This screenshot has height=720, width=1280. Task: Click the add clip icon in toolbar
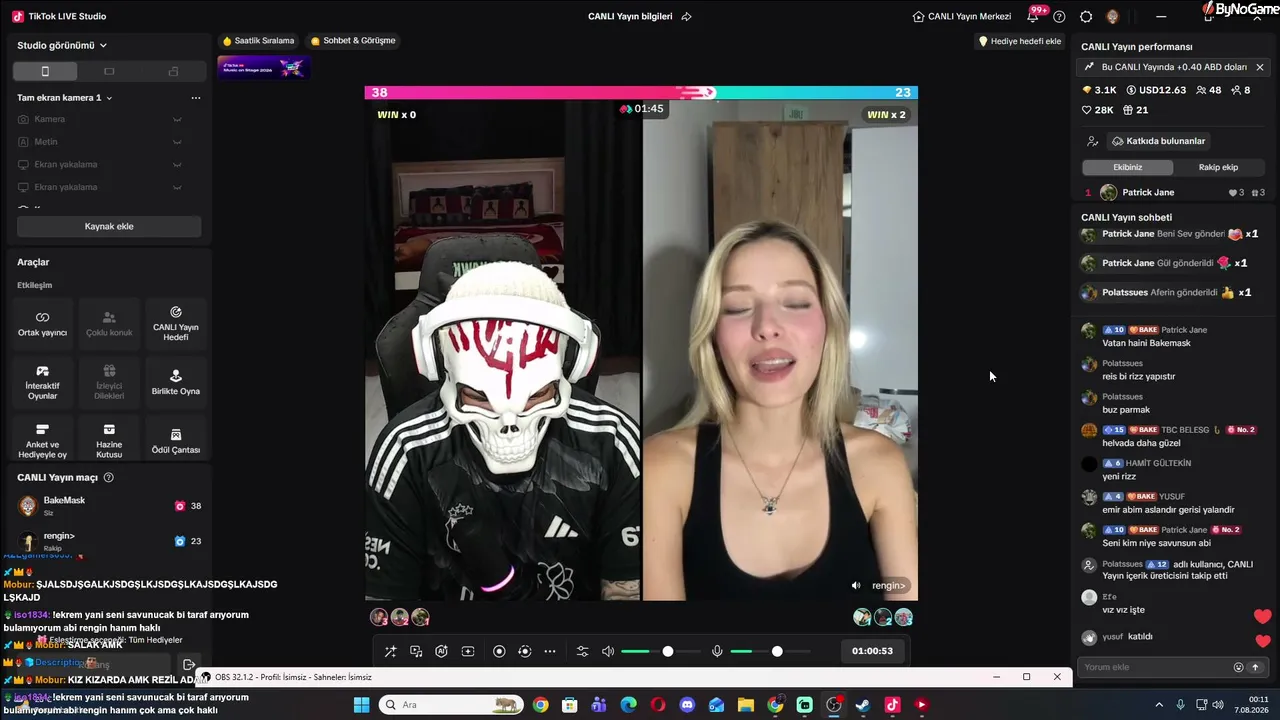pyautogui.click(x=467, y=651)
